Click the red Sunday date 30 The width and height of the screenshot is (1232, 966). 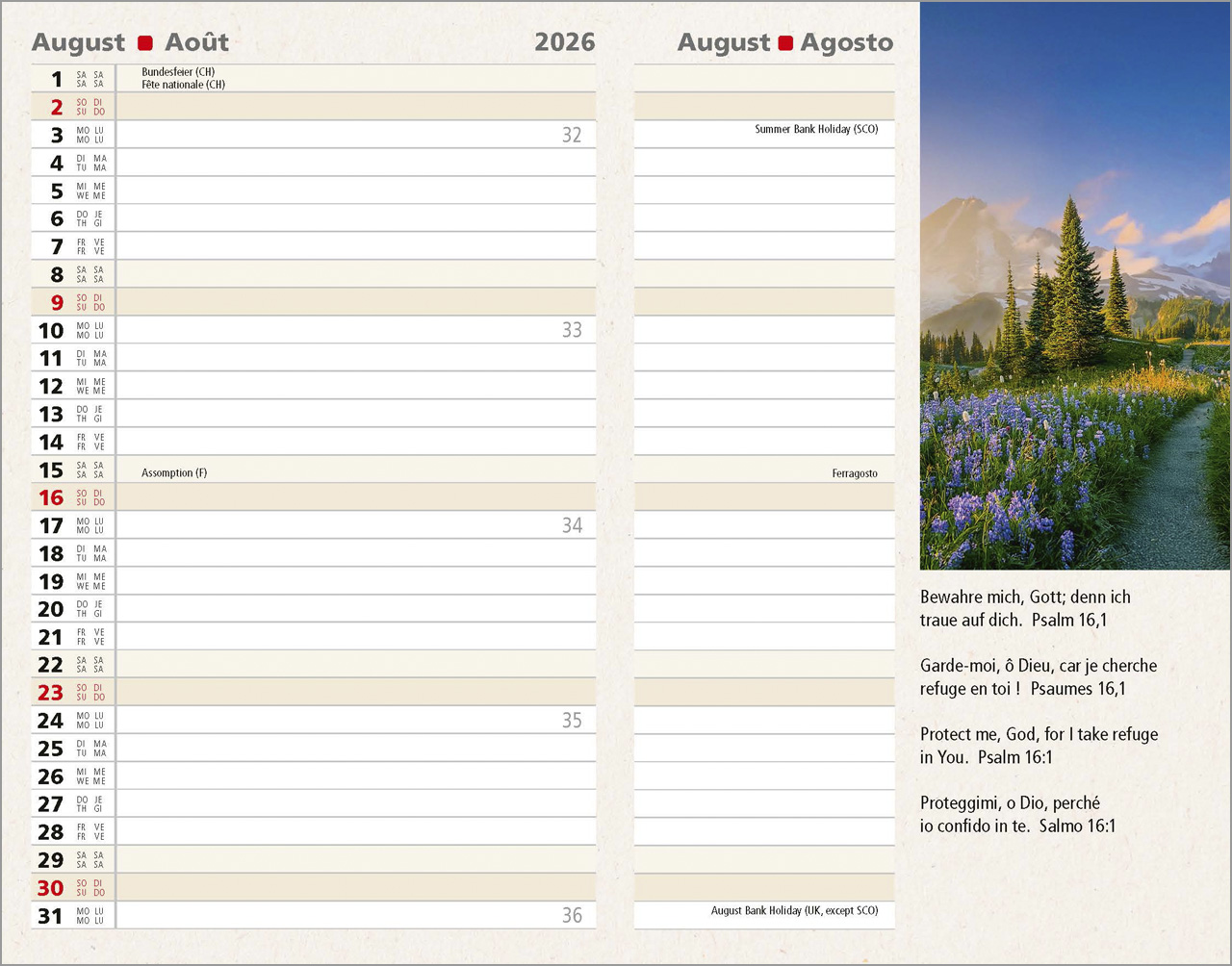pyautogui.click(x=51, y=889)
